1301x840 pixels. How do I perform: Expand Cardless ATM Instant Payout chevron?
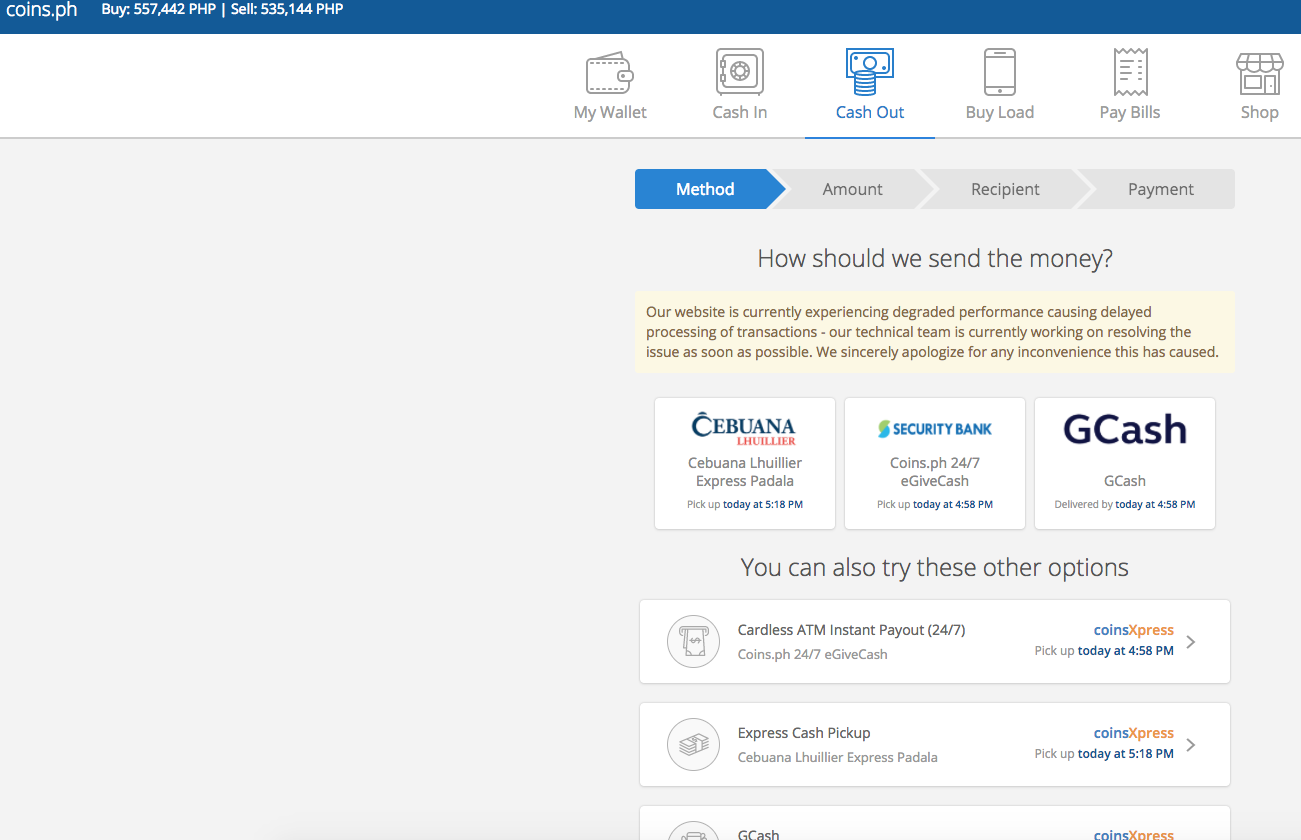(x=1191, y=642)
